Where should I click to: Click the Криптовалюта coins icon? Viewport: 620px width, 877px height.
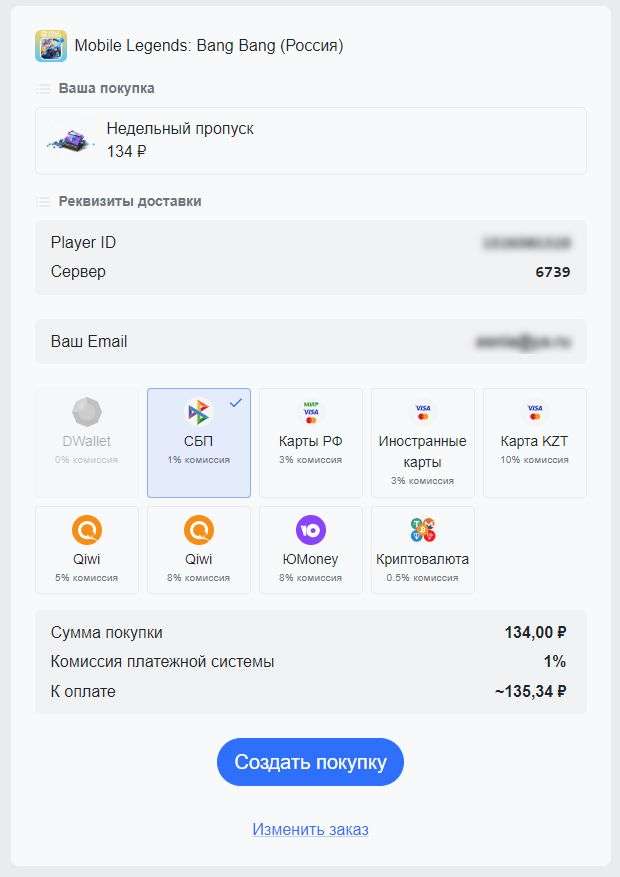(x=423, y=530)
